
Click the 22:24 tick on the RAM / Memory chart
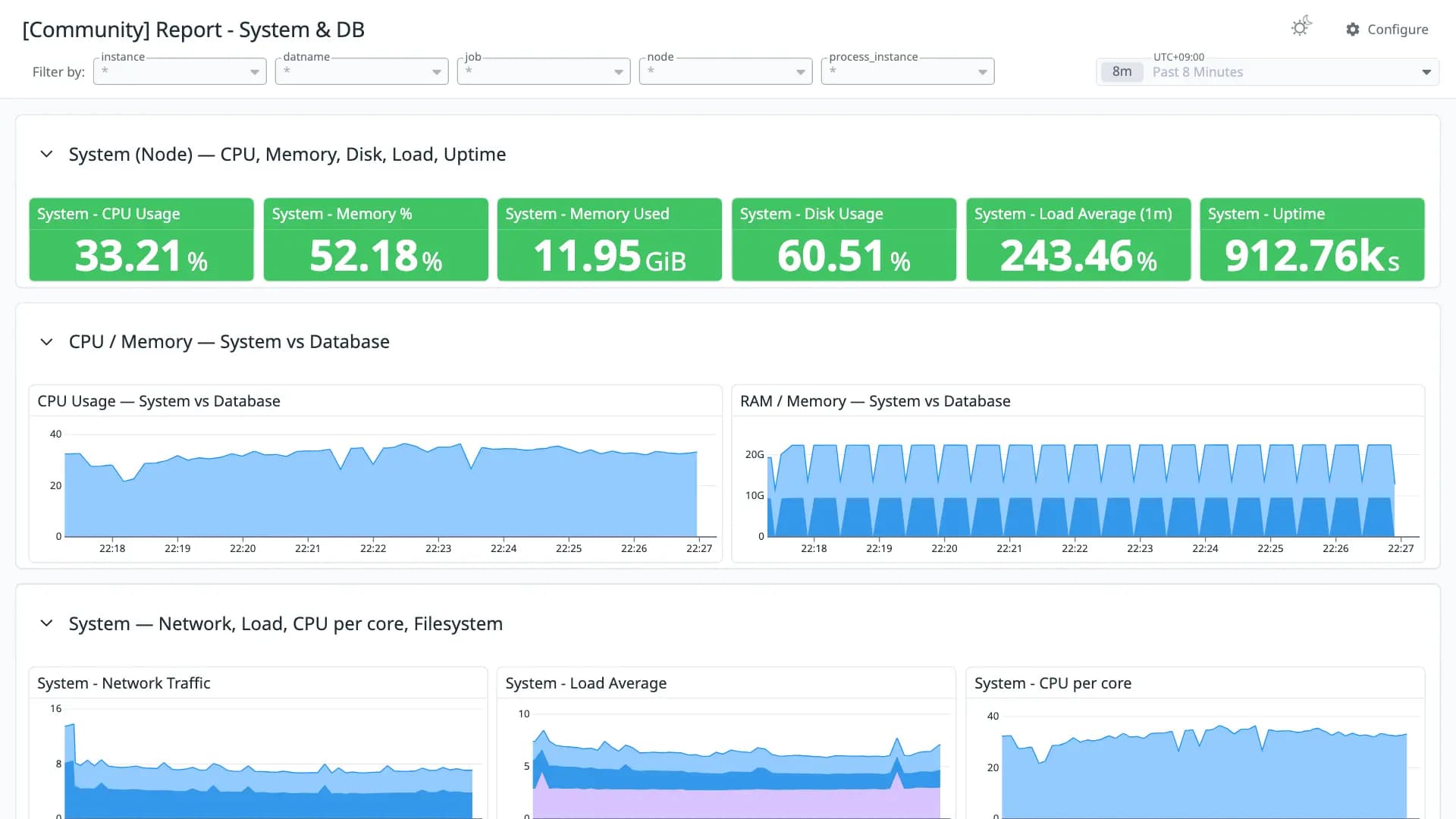(x=1205, y=548)
